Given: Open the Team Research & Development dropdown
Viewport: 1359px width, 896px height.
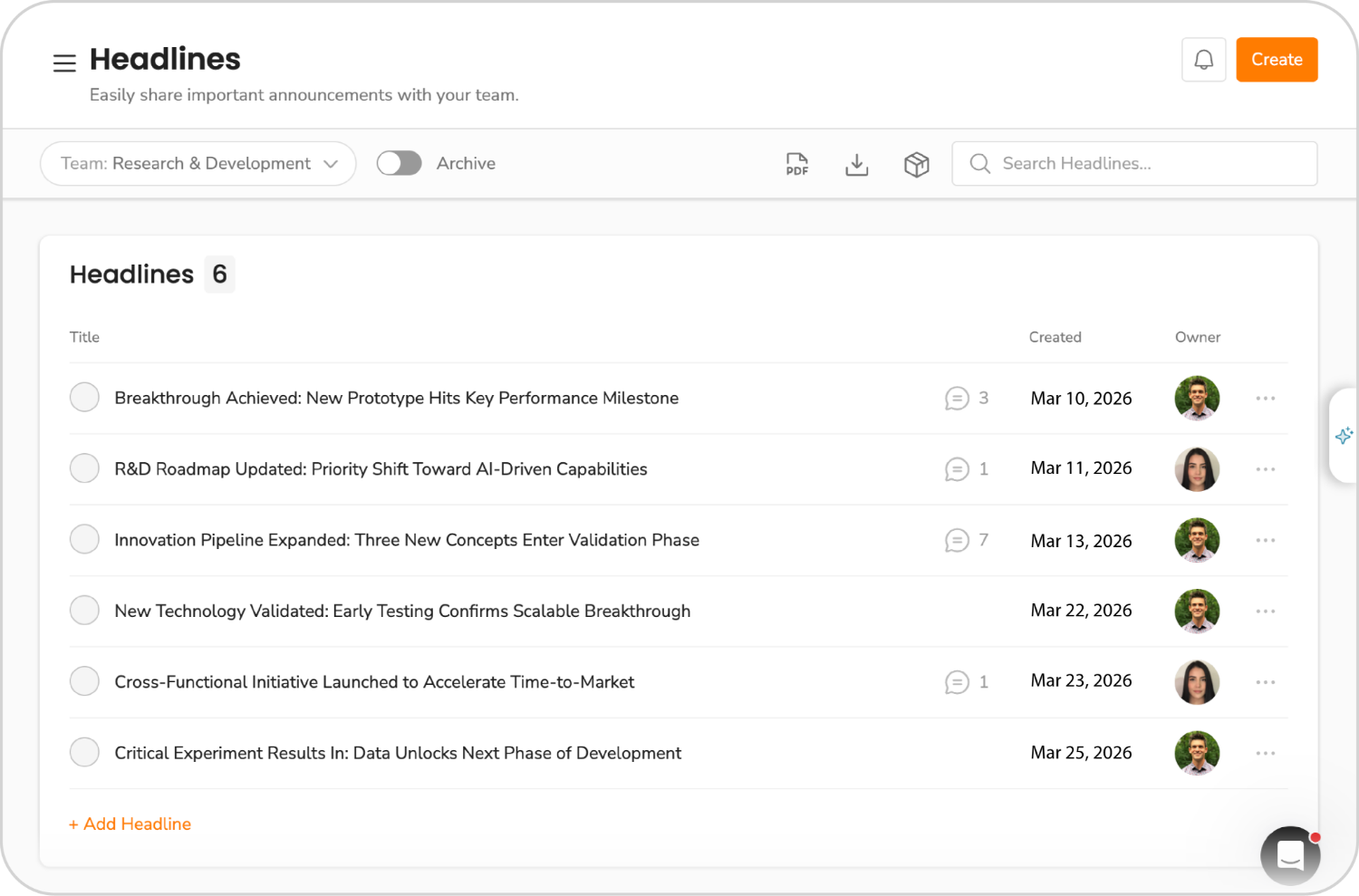Looking at the screenshot, I should pyautogui.click(x=198, y=163).
